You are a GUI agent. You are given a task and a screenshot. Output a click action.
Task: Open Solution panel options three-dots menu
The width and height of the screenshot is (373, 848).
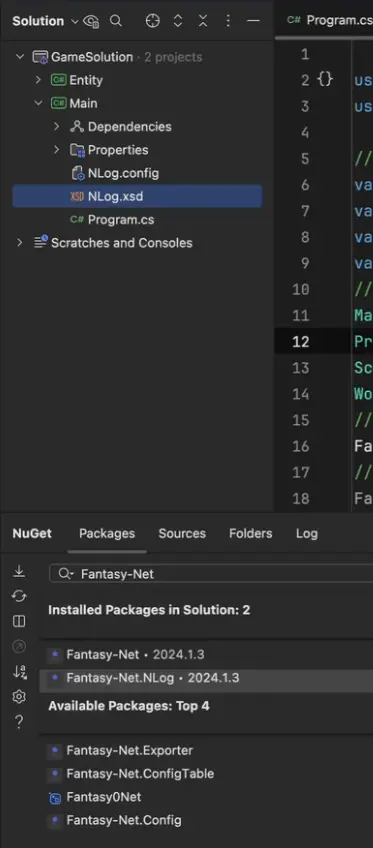pyautogui.click(x=228, y=21)
